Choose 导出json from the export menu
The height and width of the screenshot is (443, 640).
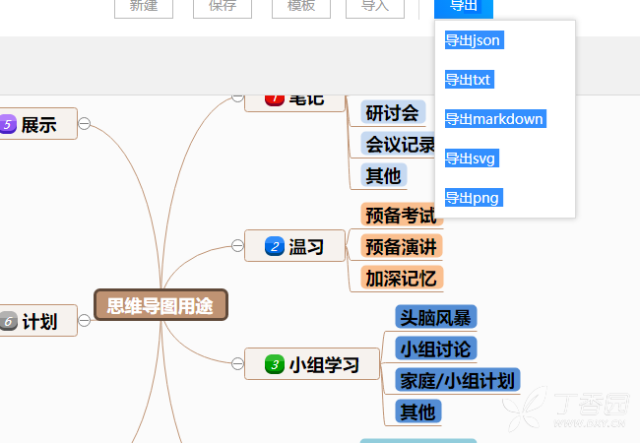473,40
